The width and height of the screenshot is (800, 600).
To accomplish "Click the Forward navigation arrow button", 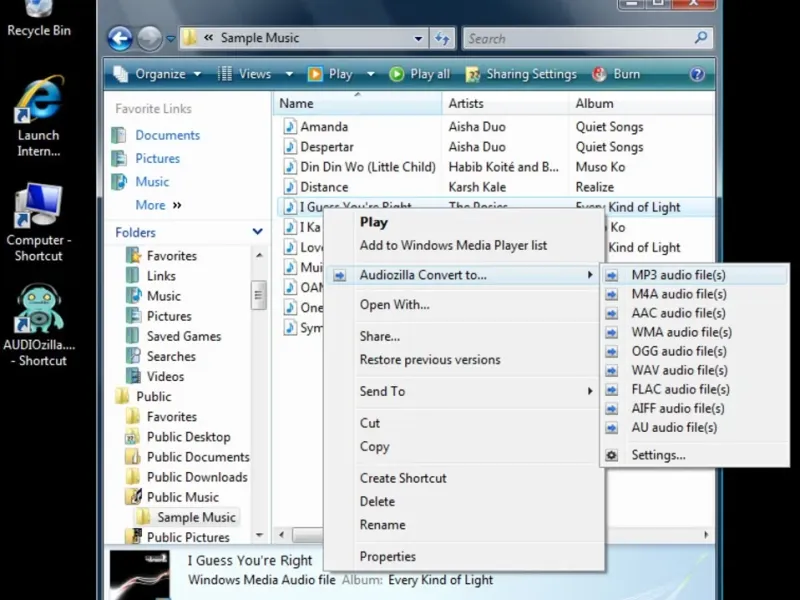I will pos(149,38).
